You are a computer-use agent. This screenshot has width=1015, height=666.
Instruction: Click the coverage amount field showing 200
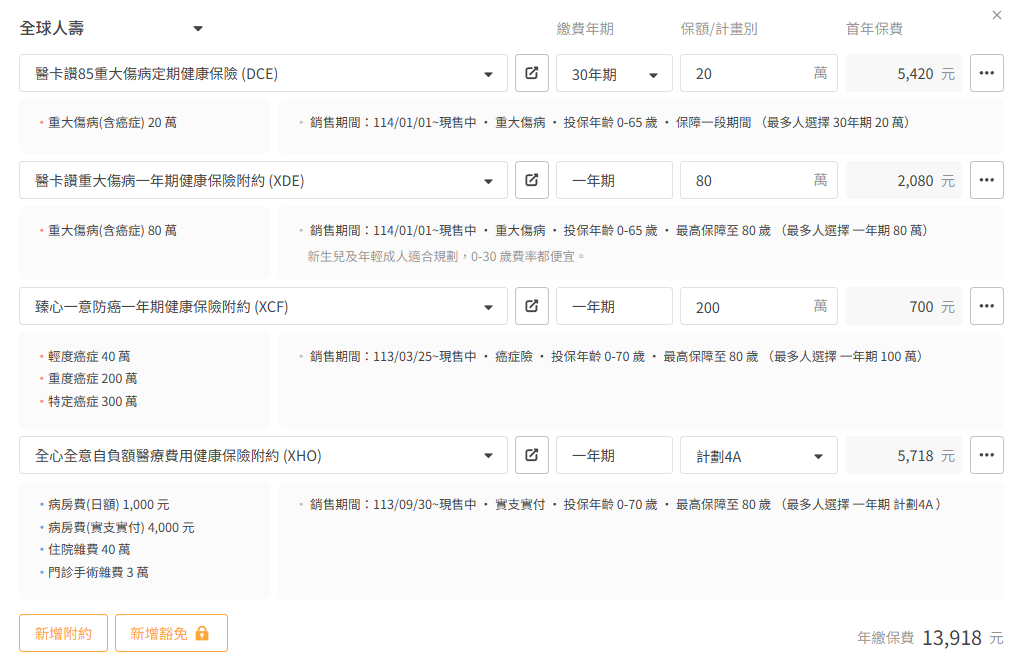745,307
